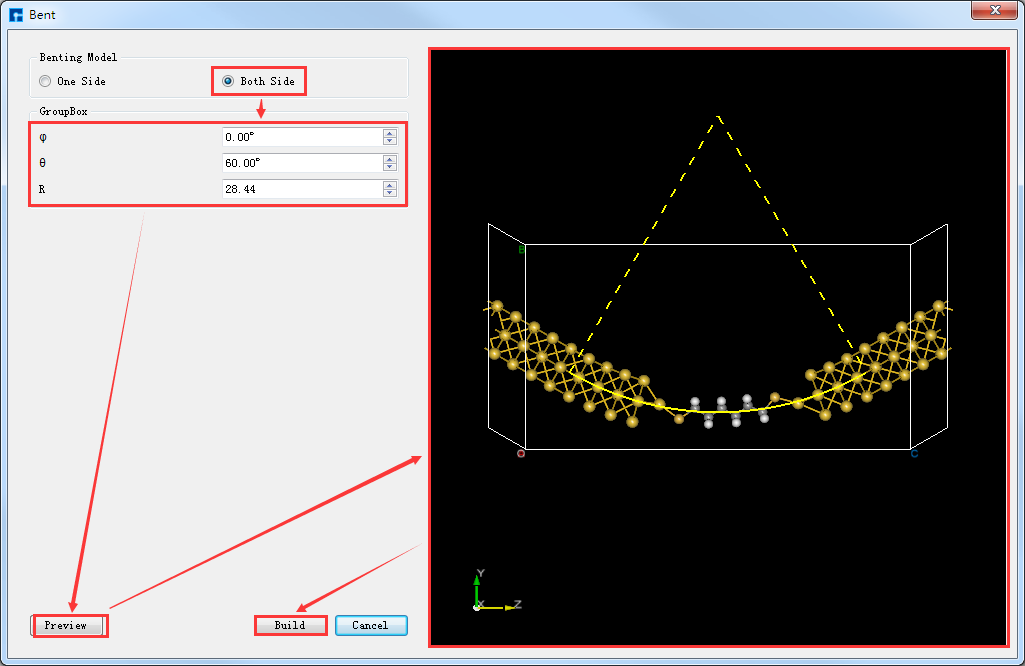Screen dimensions: 1025x666
Task: Click the Both Side radio button label
Action: pos(266,81)
